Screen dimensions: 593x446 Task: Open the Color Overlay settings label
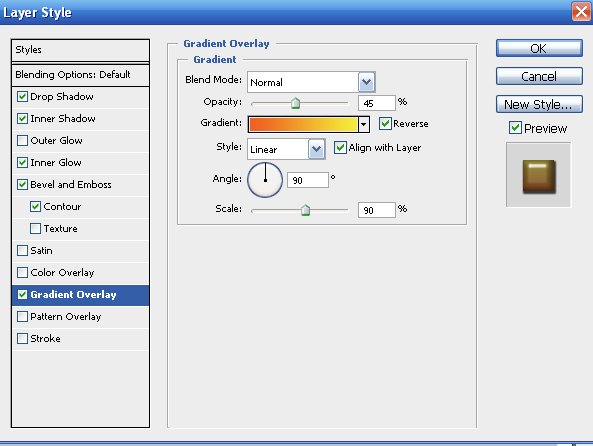coord(62,272)
